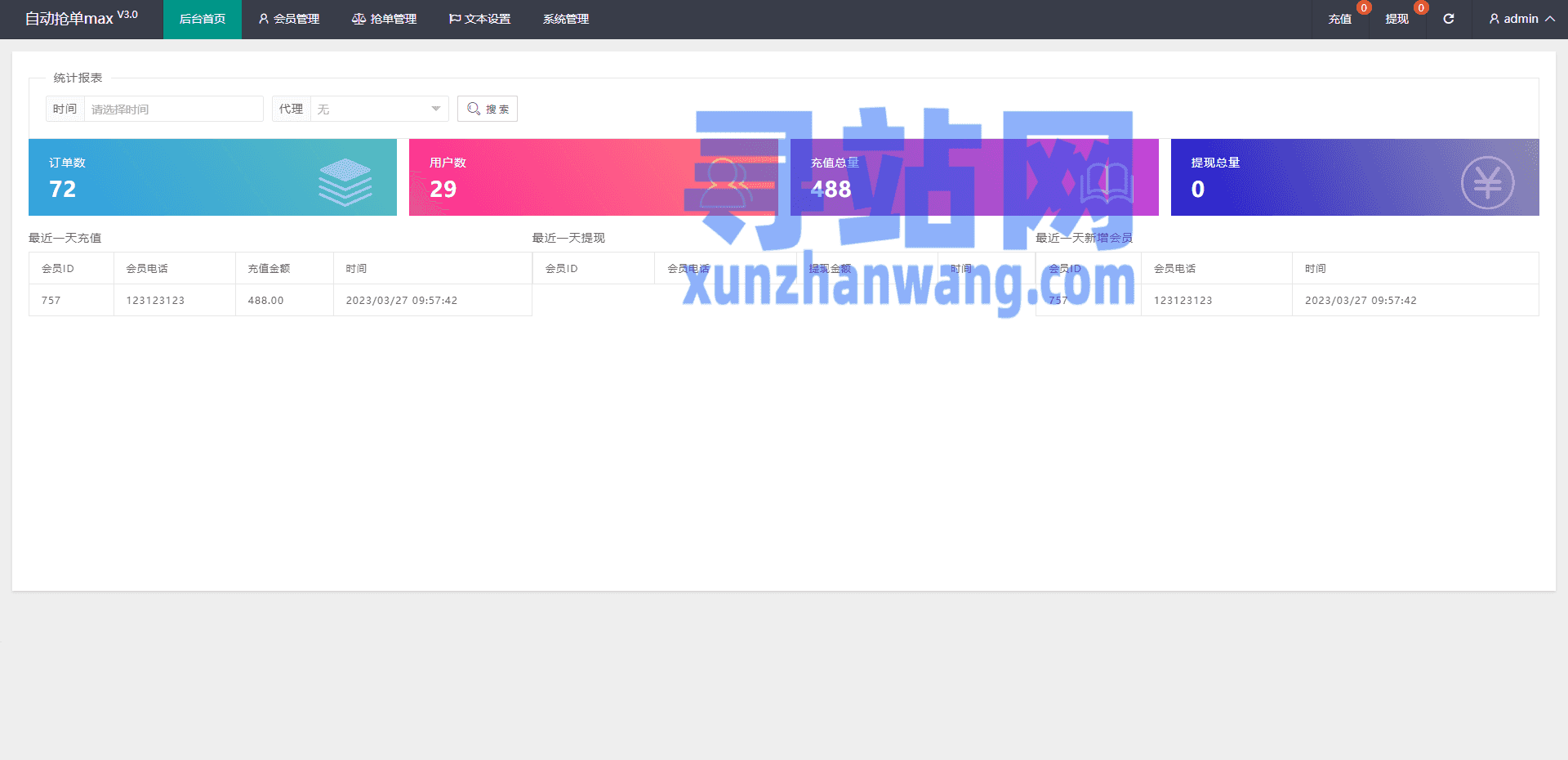Click the 最近一天充值 heading
Screen dimensions: 1568x760
click(65, 238)
